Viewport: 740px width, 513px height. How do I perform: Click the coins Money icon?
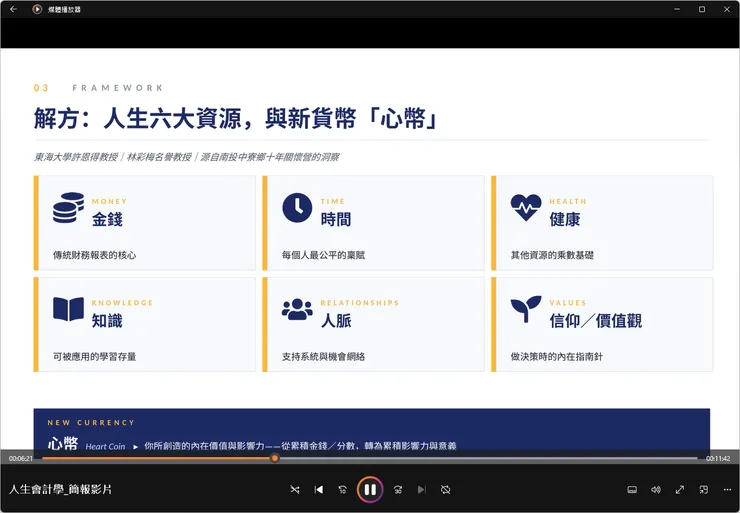[x=68, y=208]
